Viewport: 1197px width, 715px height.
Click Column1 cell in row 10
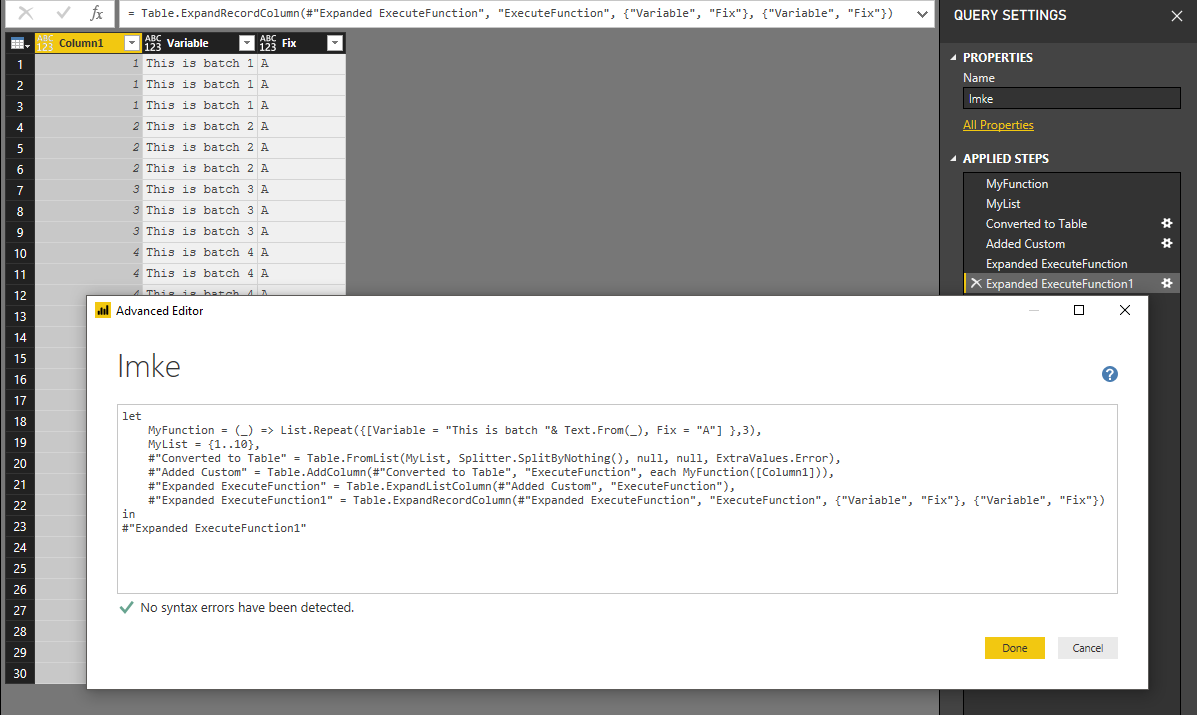coord(89,253)
